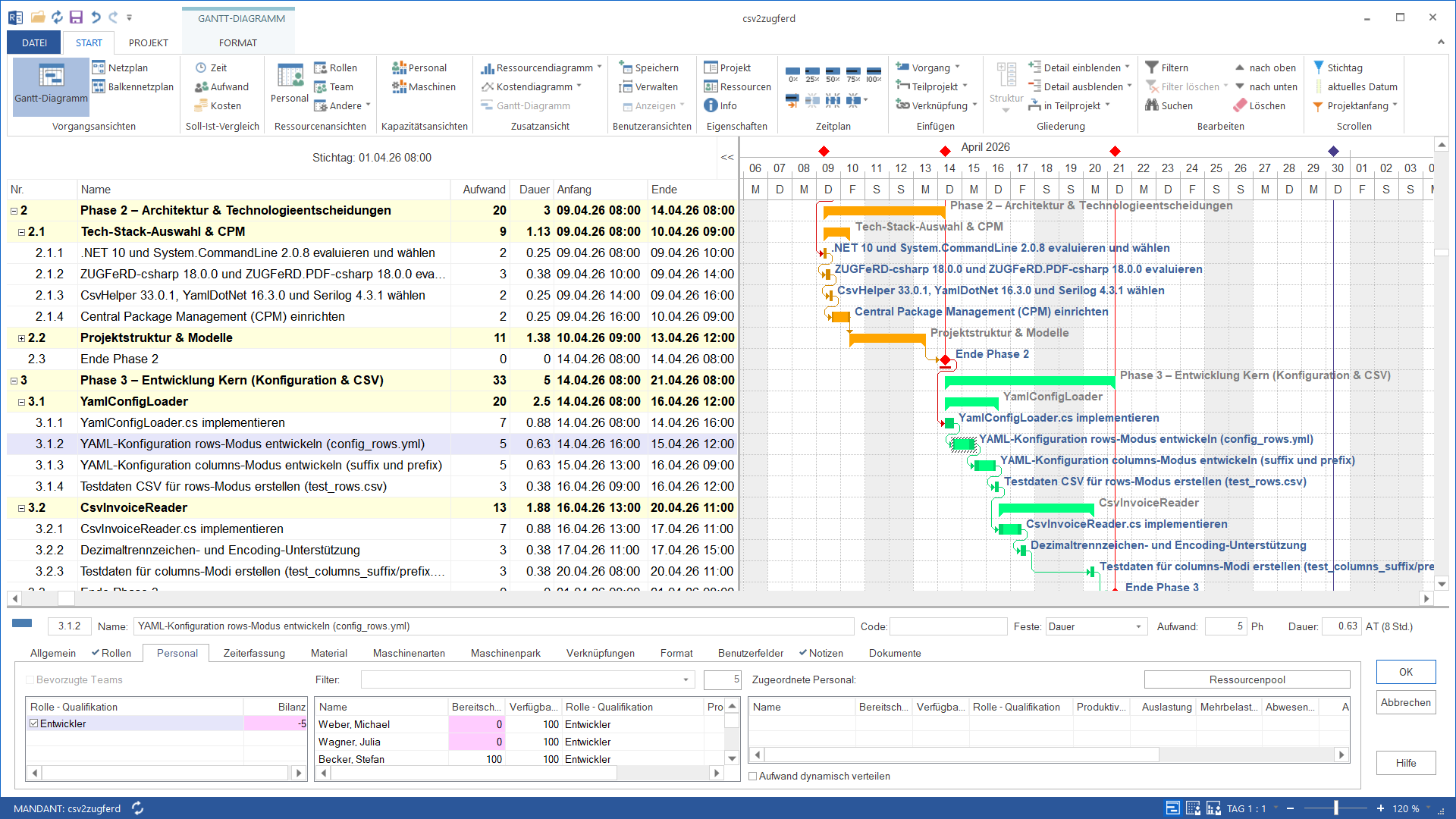
Task: Click the Aufwand value field
Action: coord(1225,626)
